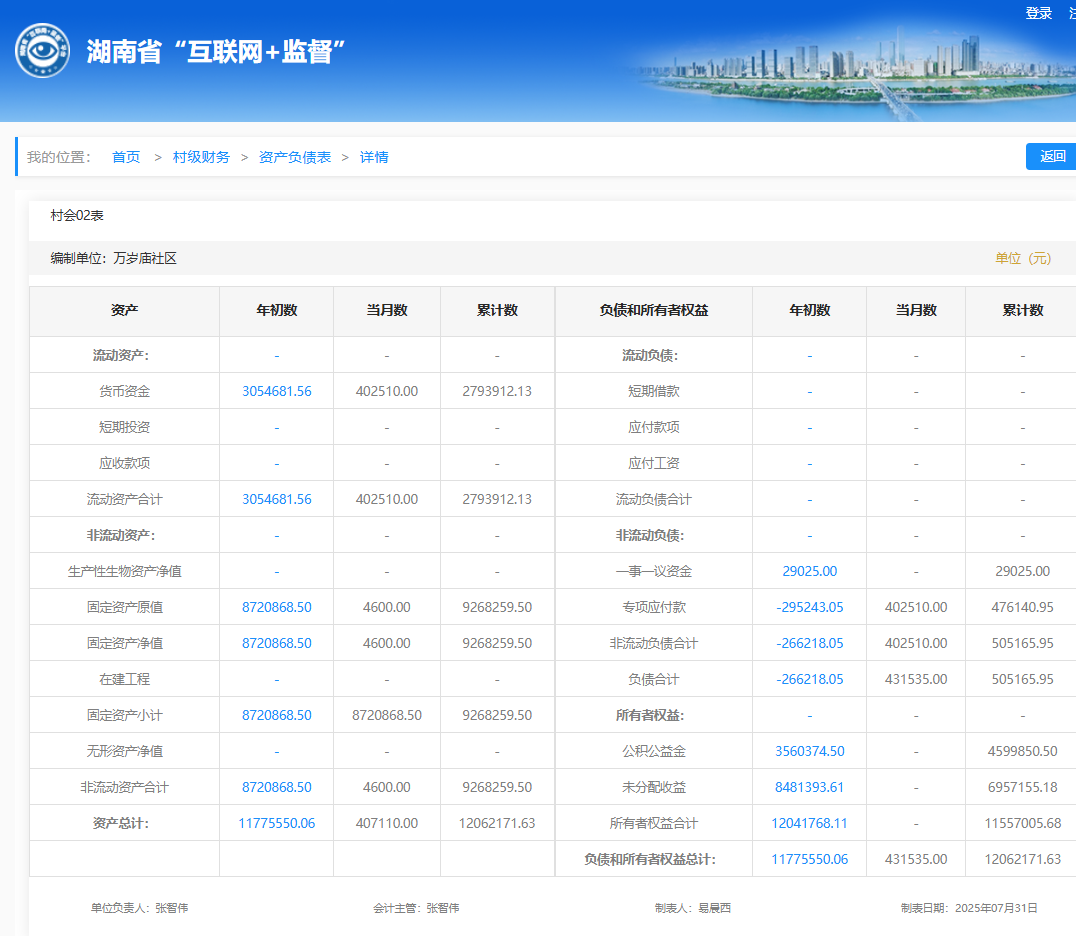Click the 资产 column header
Screen dimensions: 1076x936
point(124,310)
